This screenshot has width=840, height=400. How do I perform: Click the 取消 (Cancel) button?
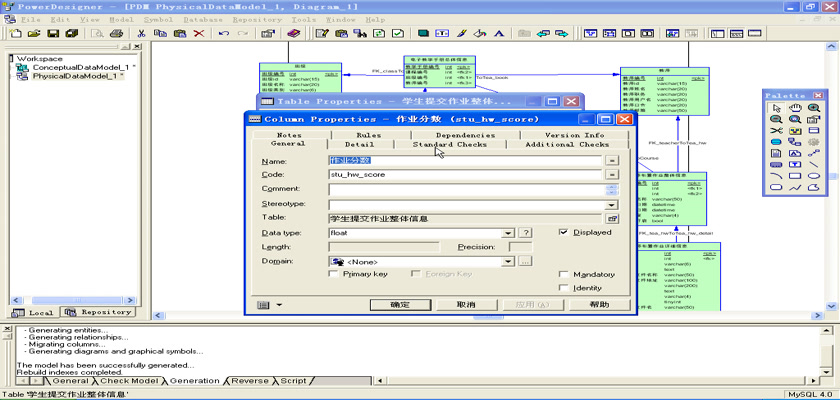point(466,305)
